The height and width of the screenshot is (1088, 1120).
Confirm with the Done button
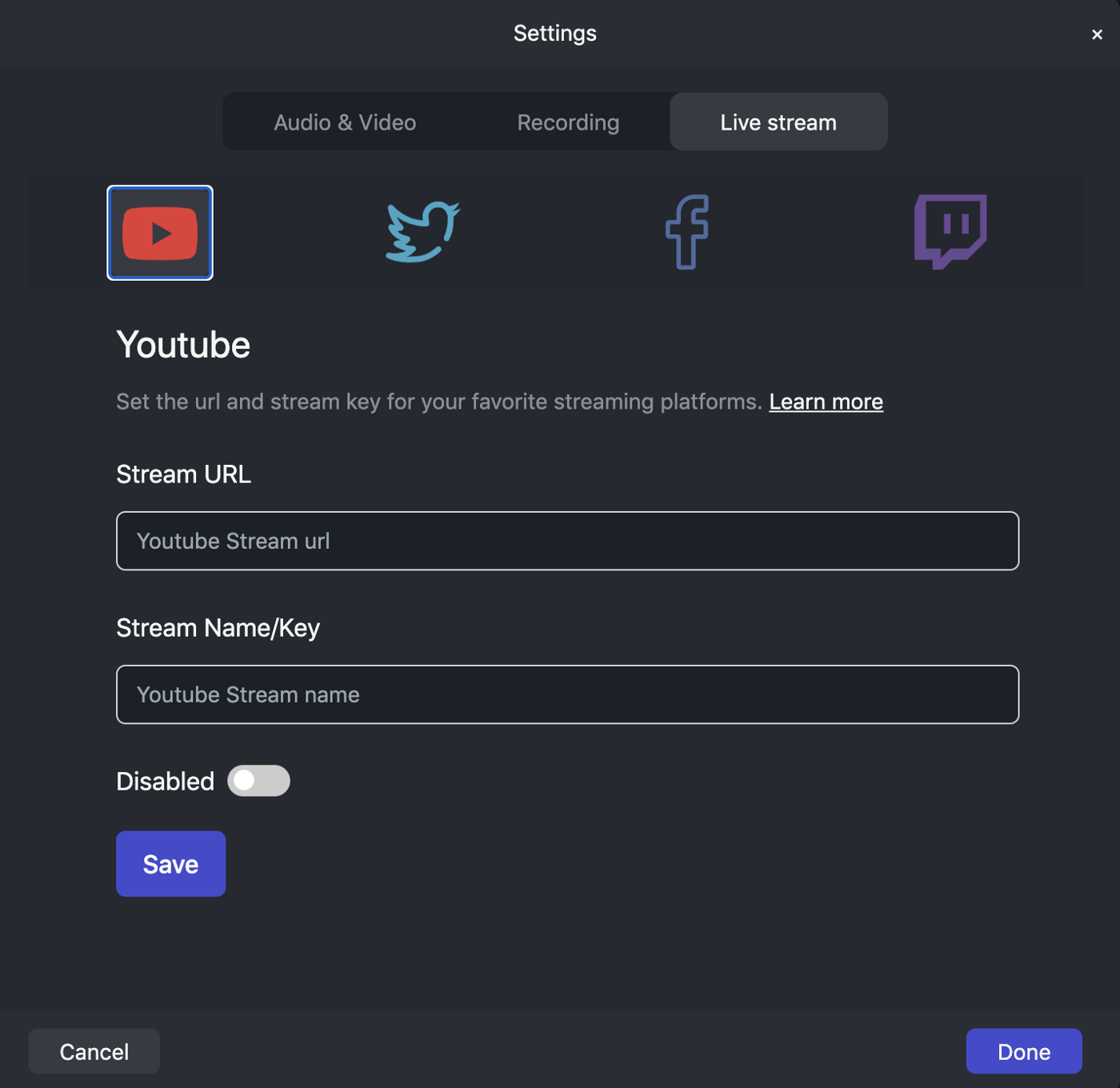point(1024,1051)
